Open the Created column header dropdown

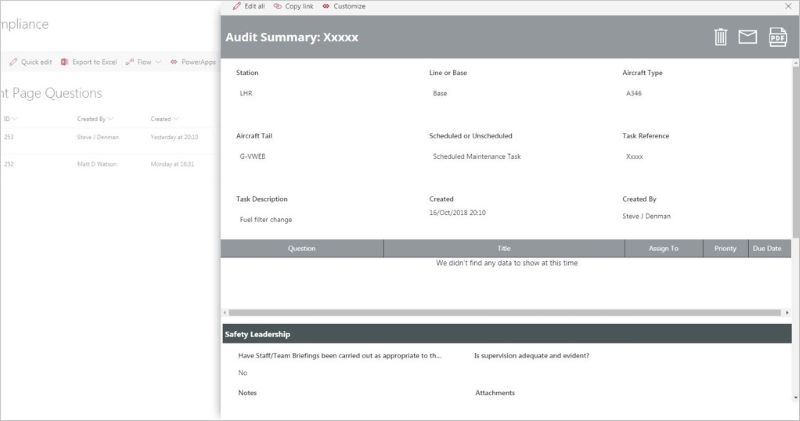[x=164, y=119]
